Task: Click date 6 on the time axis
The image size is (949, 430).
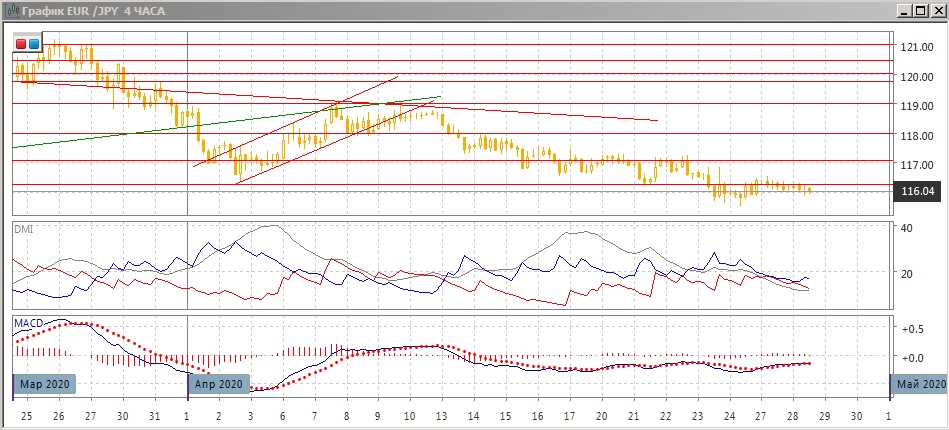Action: (281, 414)
